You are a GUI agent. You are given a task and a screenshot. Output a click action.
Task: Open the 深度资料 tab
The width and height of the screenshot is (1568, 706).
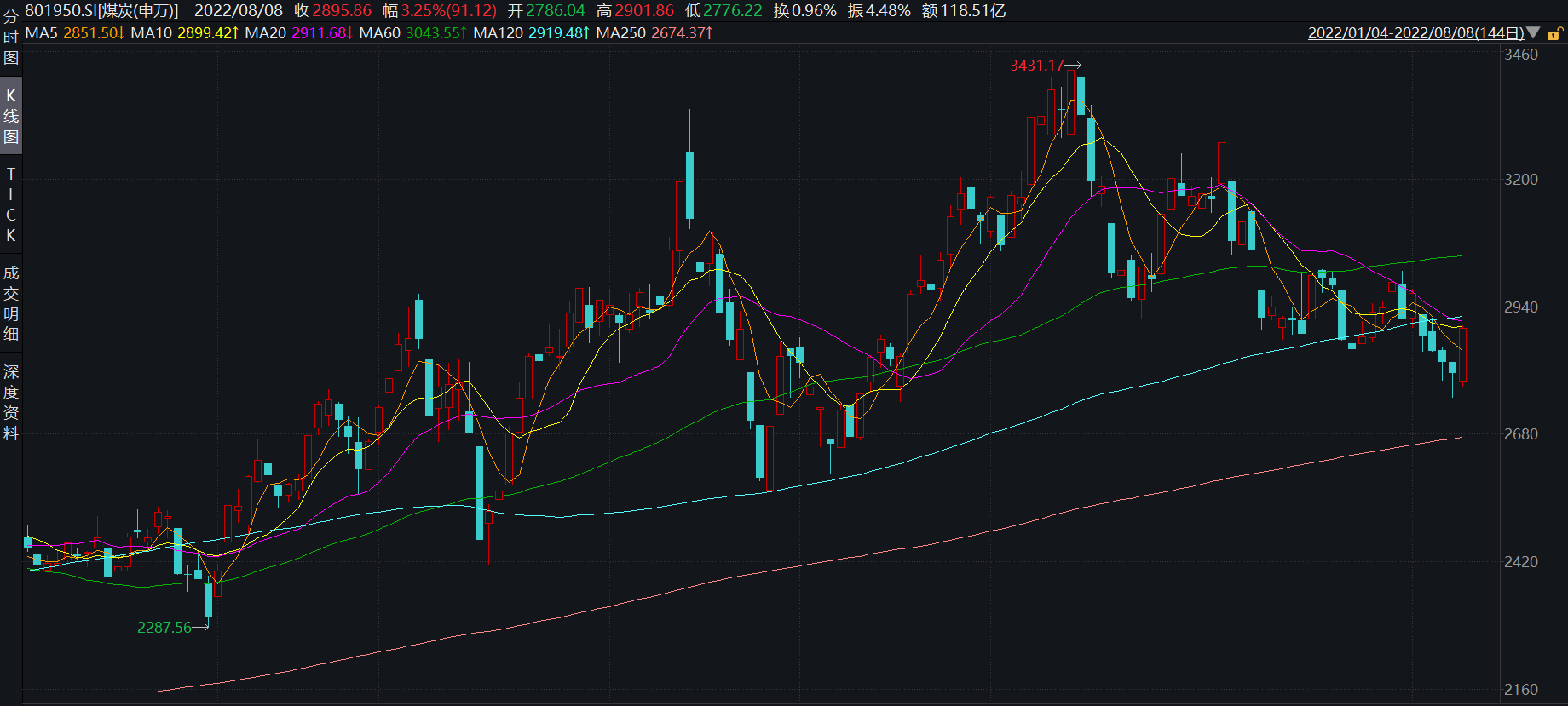11,402
